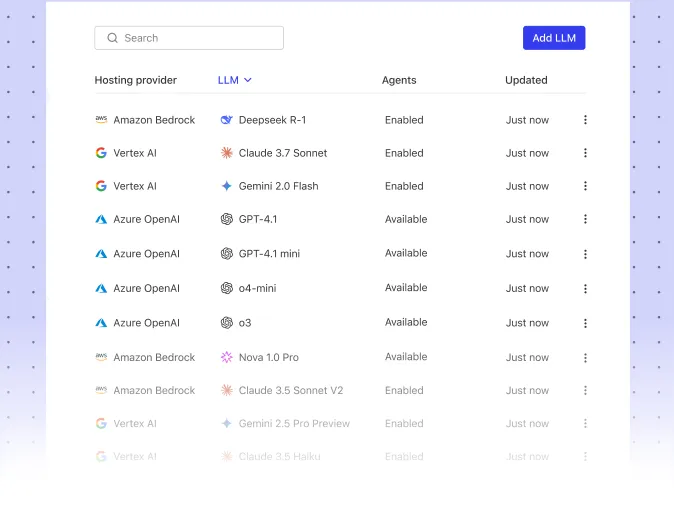Viewport: 674px width, 520px height.
Task: Click Available status in the o3 row
Action: click(406, 322)
